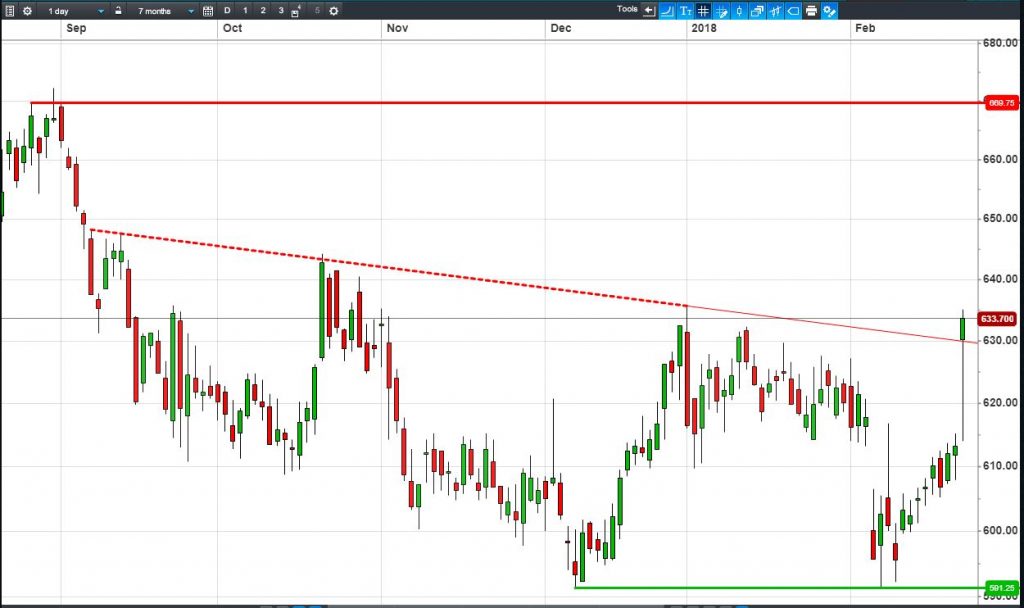
Task: Select preset number 5
Action: coord(317,10)
